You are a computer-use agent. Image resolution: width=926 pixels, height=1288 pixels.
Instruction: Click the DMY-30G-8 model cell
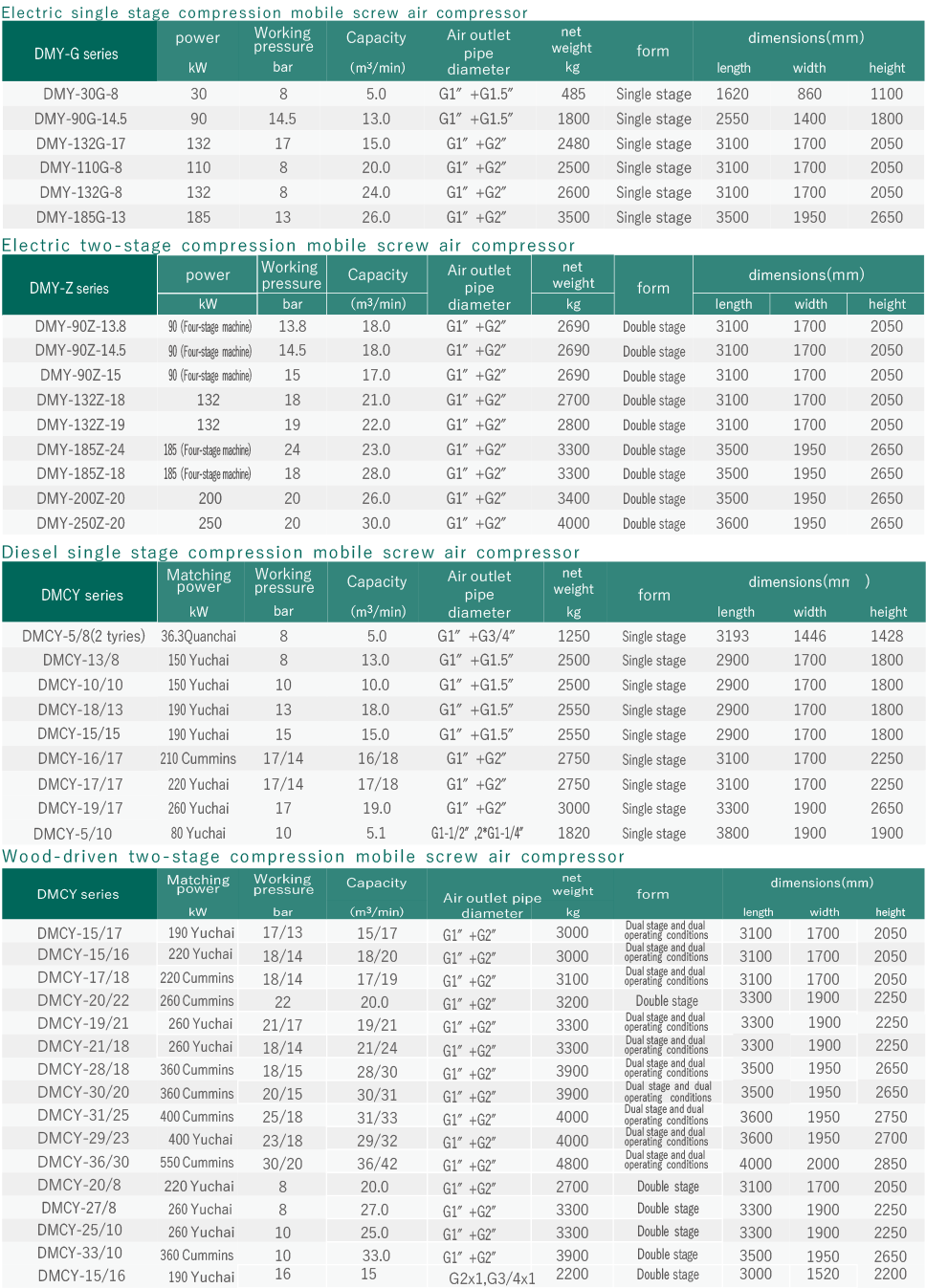(x=80, y=94)
